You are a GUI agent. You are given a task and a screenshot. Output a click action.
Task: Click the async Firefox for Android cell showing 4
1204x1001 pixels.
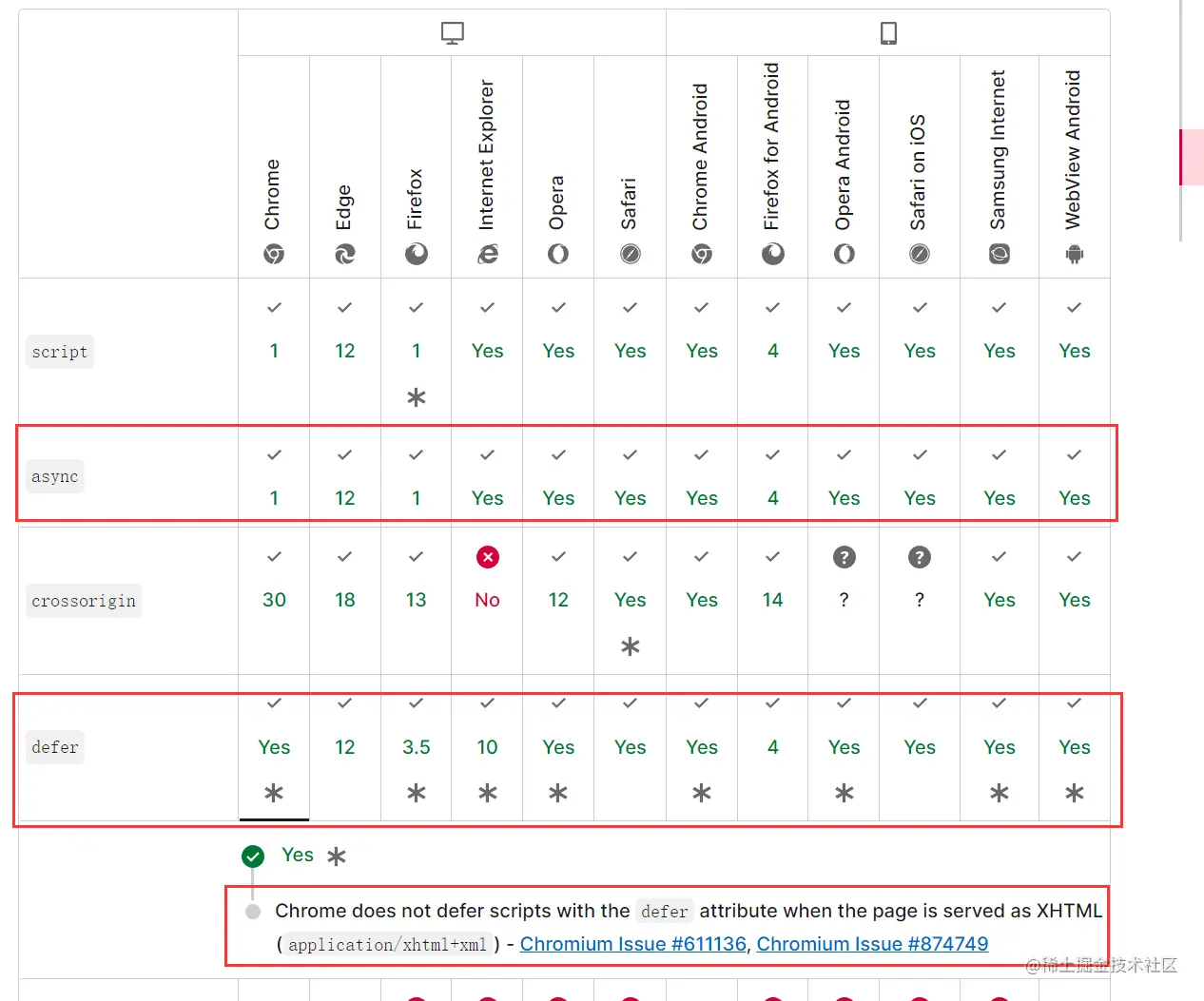click(773, 476)
